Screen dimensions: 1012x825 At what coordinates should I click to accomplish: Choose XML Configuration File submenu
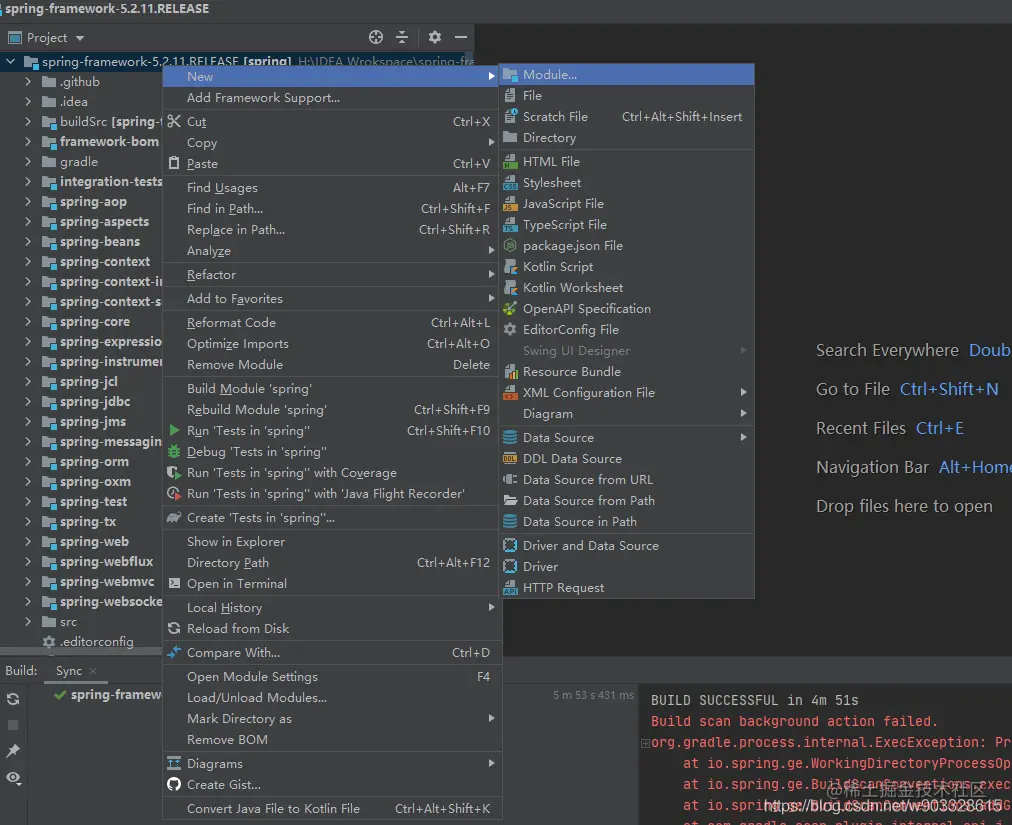click(627, 392)
